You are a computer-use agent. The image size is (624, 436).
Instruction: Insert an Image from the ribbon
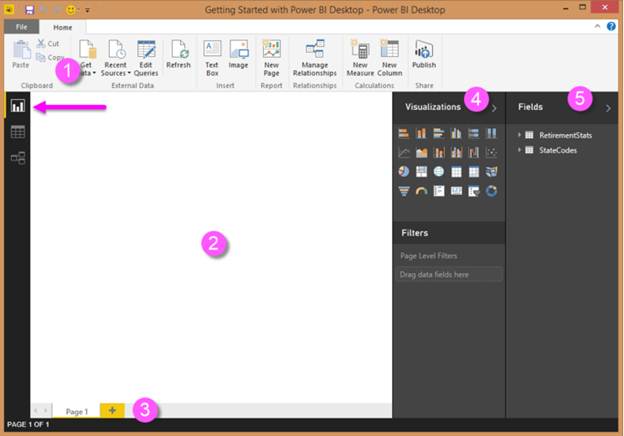coord(238,54)
